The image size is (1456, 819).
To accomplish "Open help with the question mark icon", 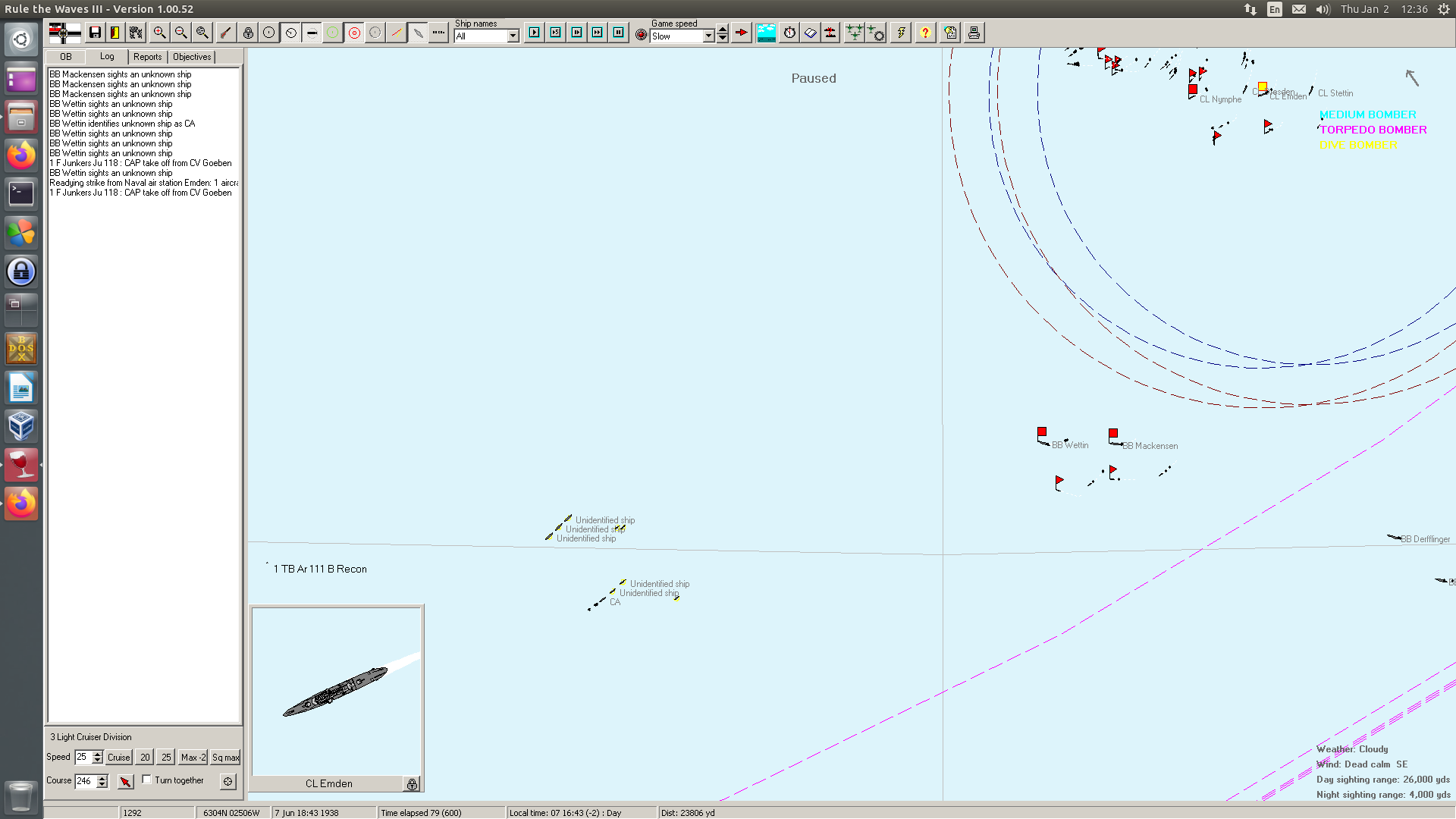I will click(x=925, y=33).
